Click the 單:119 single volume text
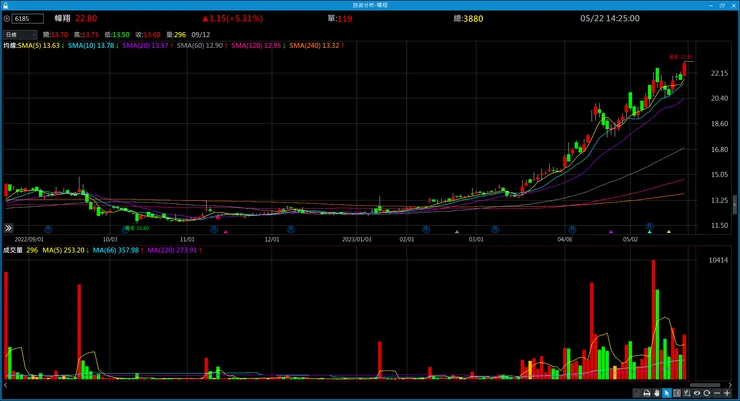Image resolution: width=740 pixels, height=401 pixels. click(340, 18)
